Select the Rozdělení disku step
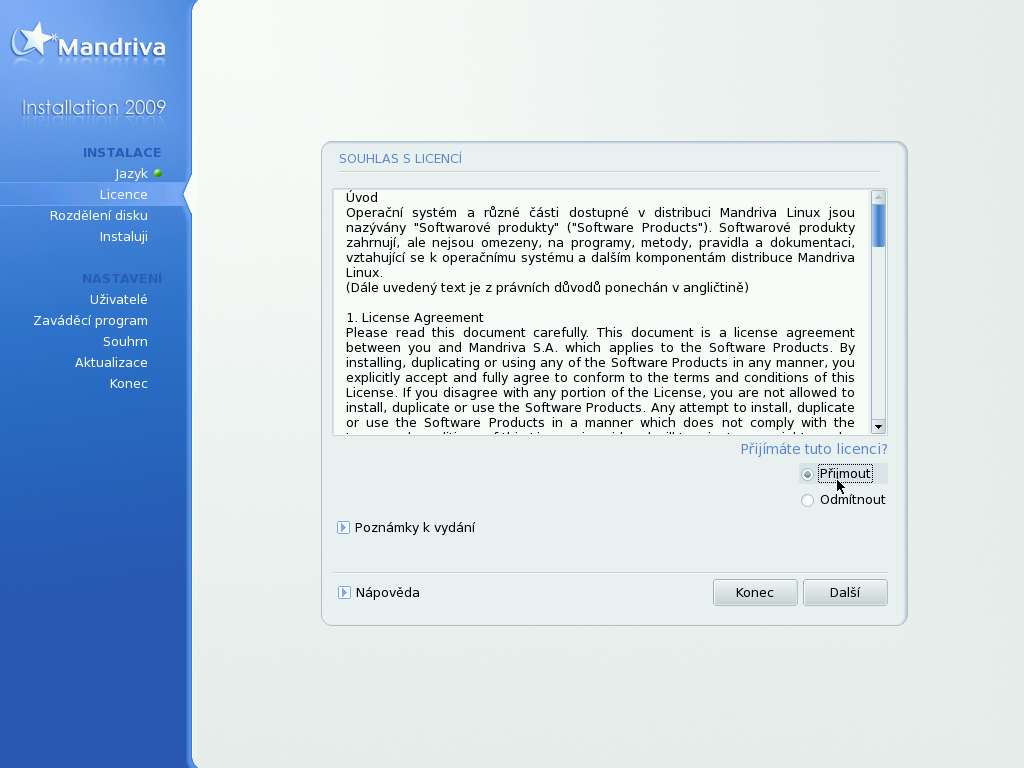The height and width of the screenshot is (768, 1024). pyautogui.click(x=99, y=216)
